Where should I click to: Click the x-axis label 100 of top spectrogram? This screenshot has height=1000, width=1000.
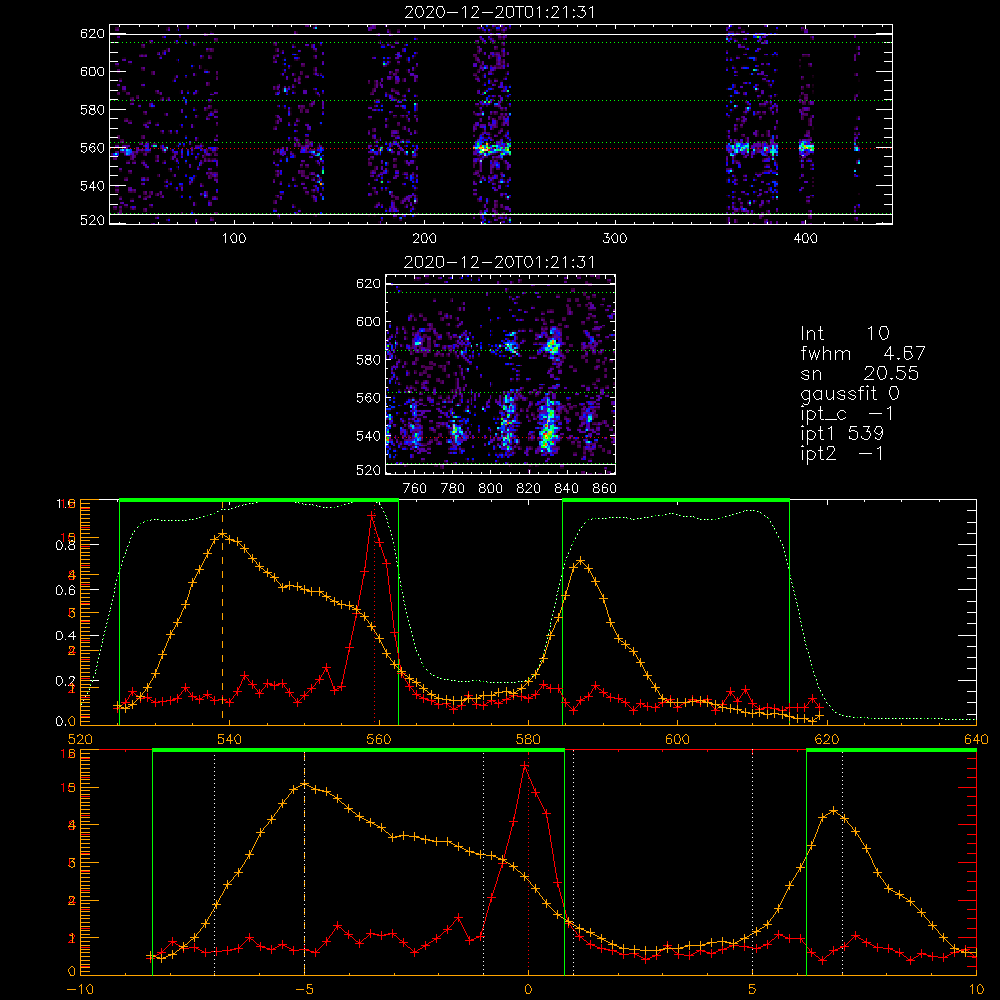click(234, 239)
